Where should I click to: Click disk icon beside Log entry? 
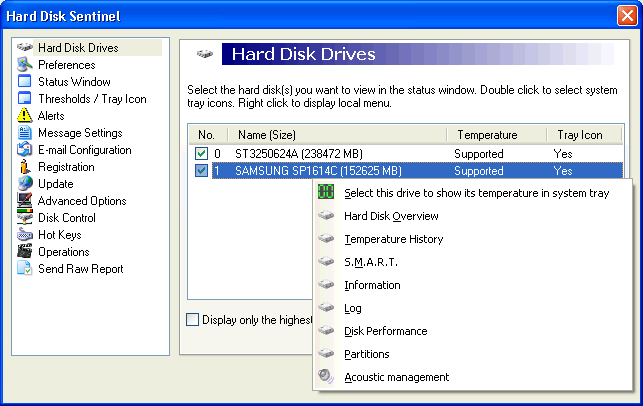click(326, 307)
